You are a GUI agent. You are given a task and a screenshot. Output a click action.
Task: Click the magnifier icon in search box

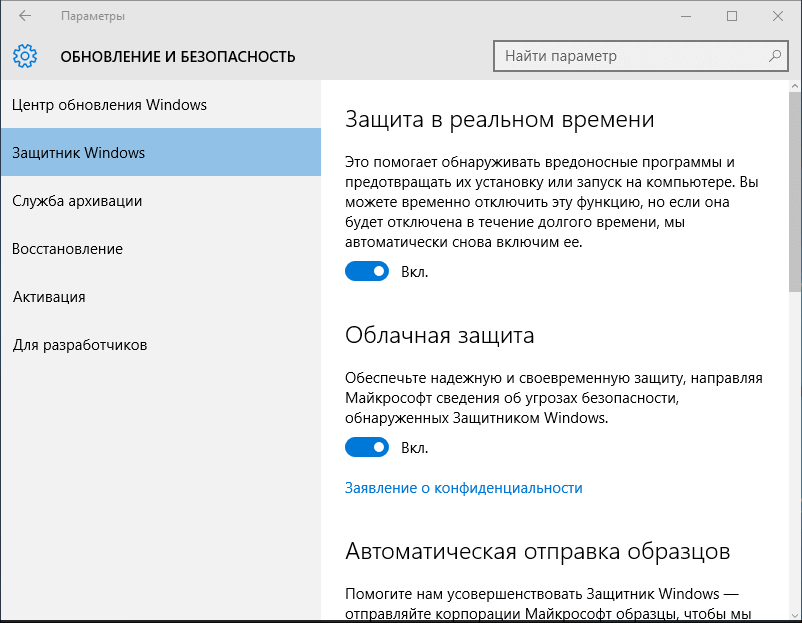click(774, 56)
